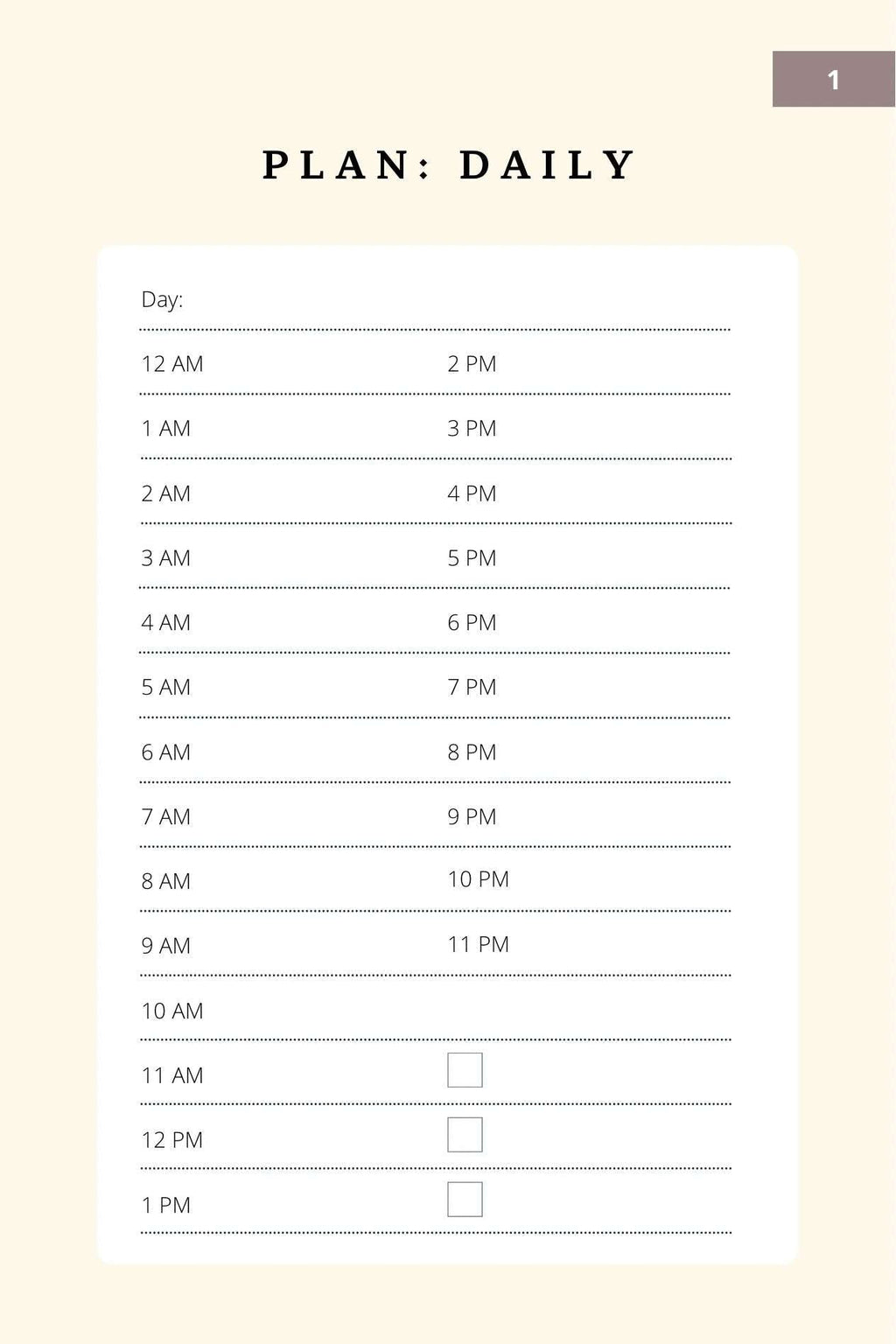Choose the 1 AM row label
The image size is (896, 1344).
pyautogui.click(x=166, y=429)
